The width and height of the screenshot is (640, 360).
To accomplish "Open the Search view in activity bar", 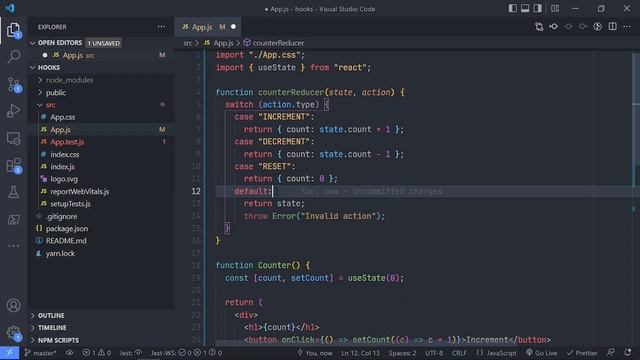I will (13, 56).
